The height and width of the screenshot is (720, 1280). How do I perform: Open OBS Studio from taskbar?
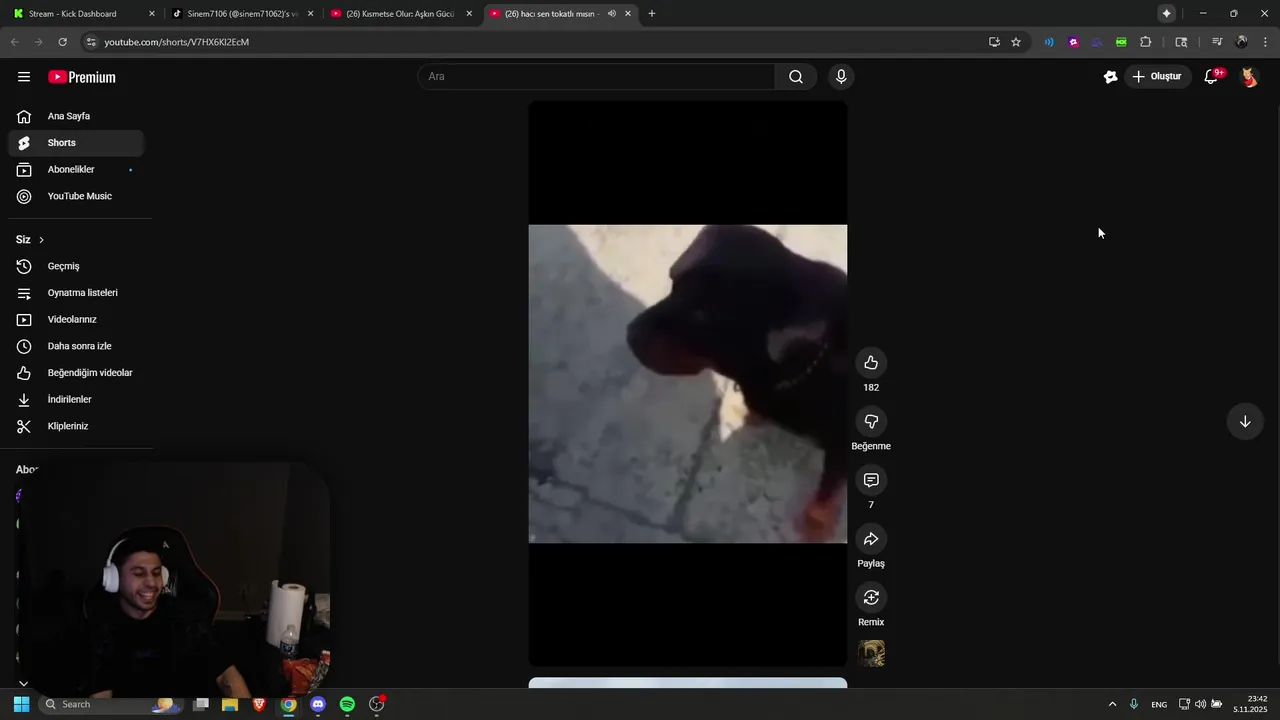[x=377, y=704]
